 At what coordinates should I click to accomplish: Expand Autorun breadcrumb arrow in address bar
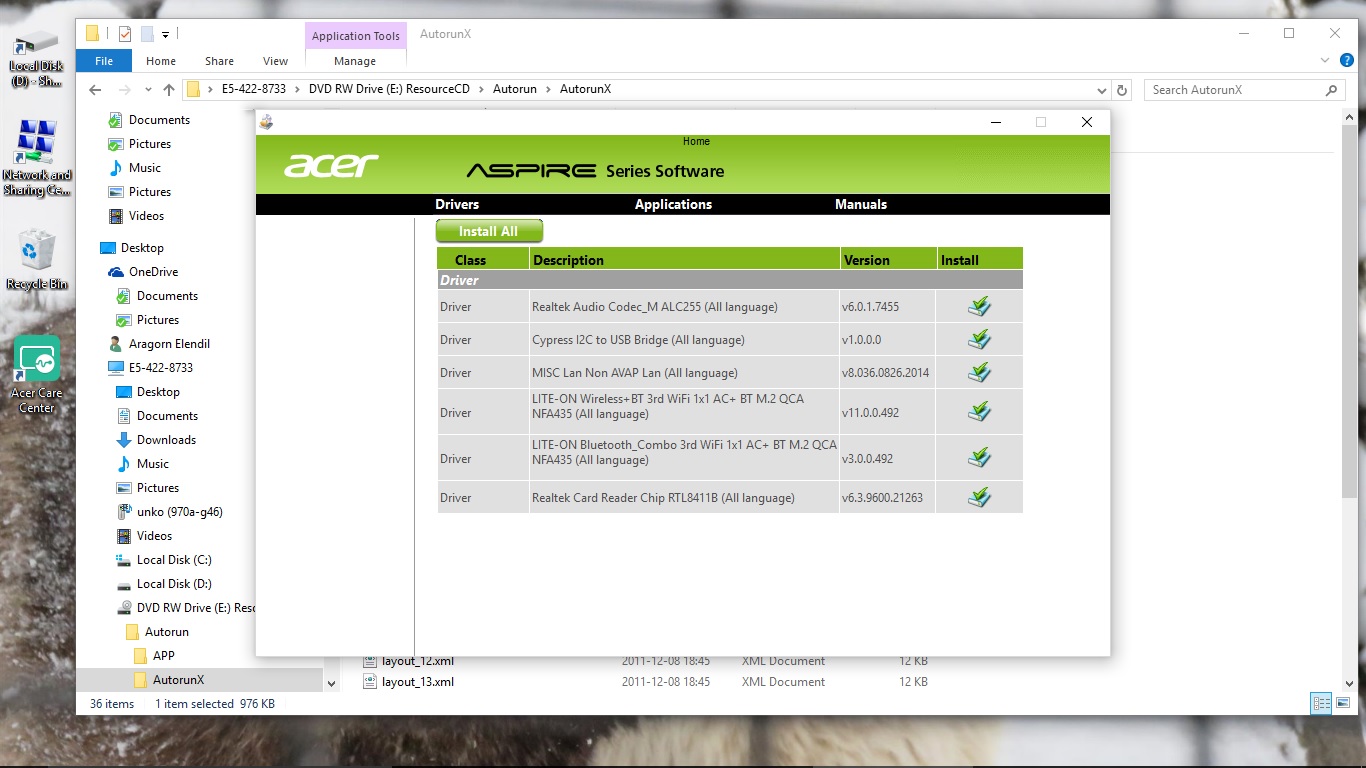tap(548, 90)
